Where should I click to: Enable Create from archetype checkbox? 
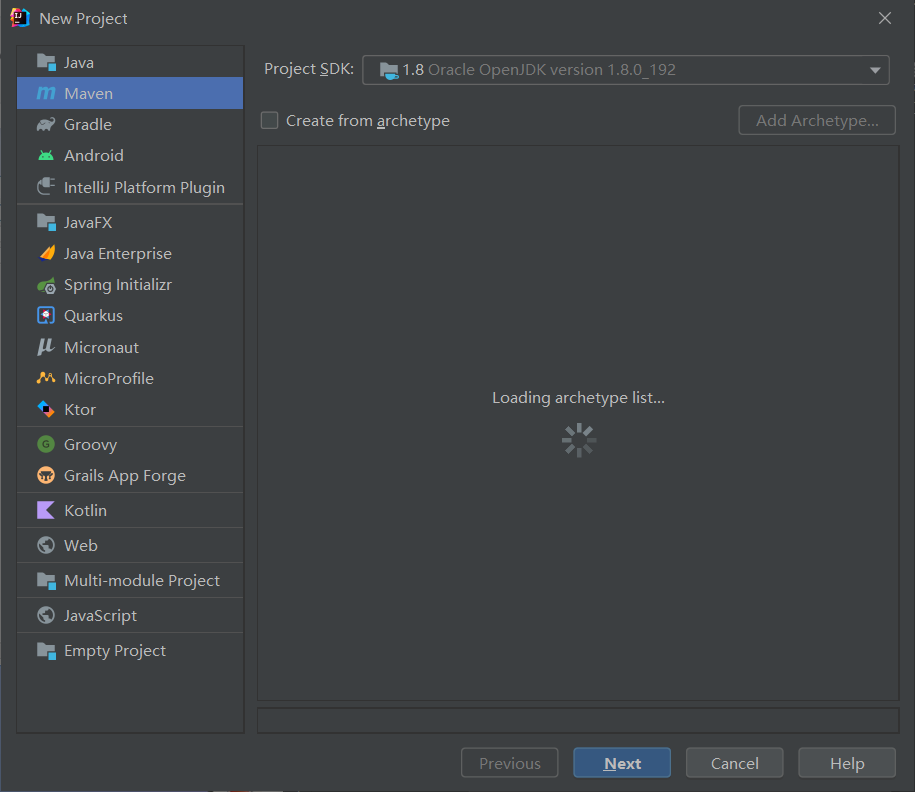coord(269,120)
